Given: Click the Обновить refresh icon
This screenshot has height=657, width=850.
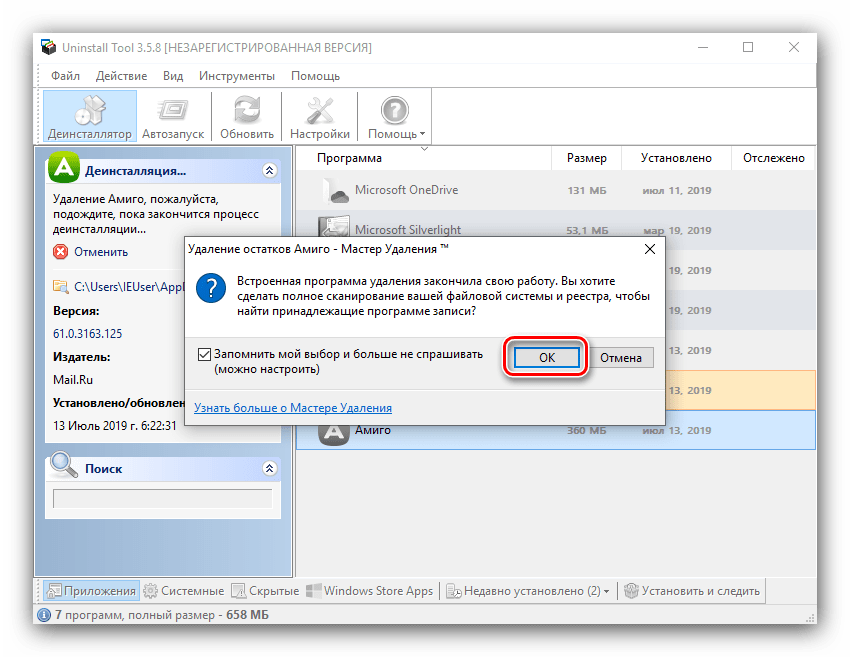Looking at the screenshot, I should point(247,110).
